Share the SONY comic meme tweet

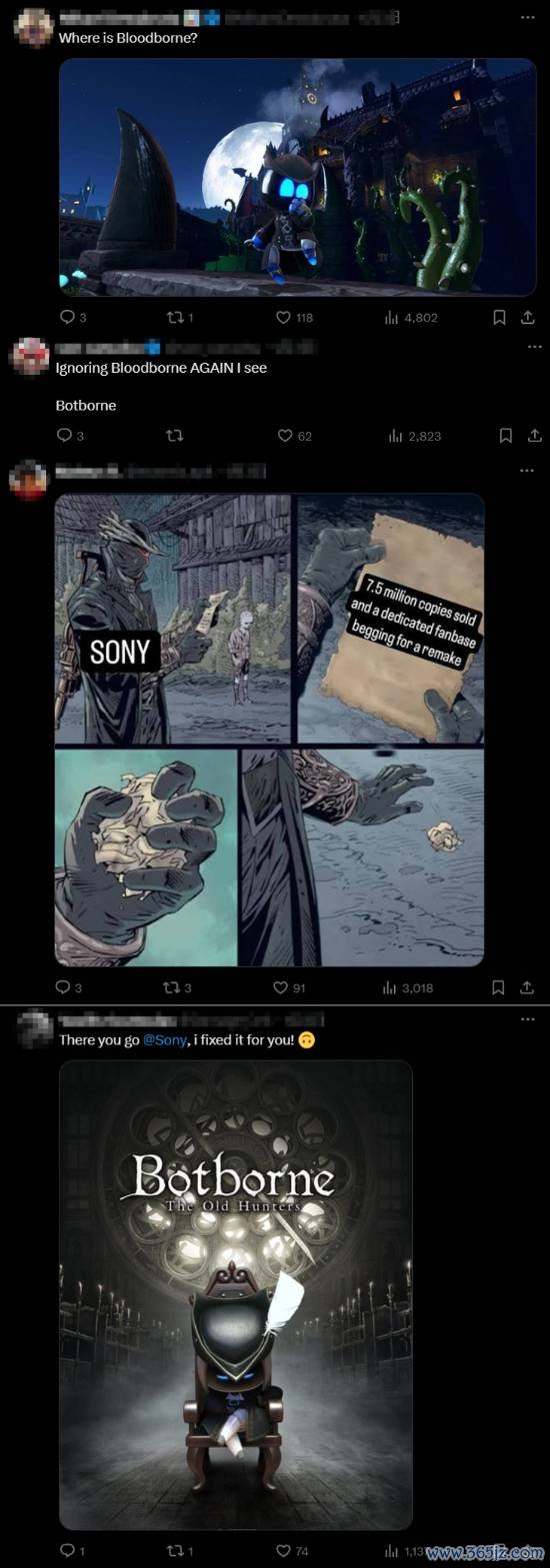pos(528,987)
